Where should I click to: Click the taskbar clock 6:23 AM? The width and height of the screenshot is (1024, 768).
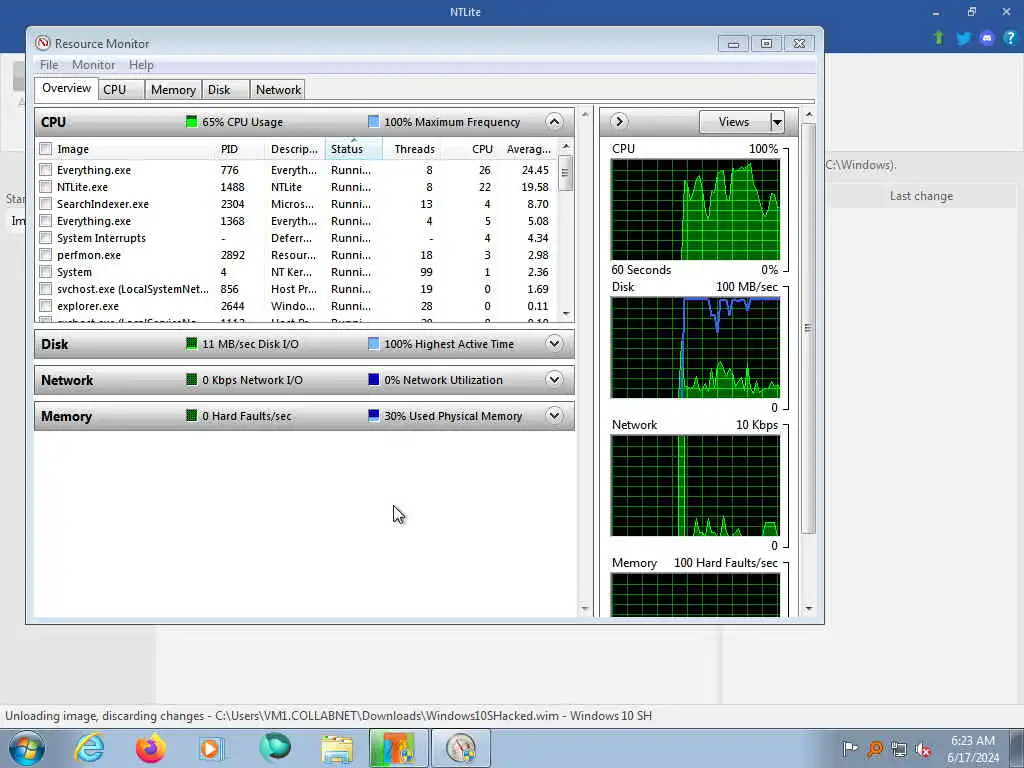pyautogui.click(x=973, y=741)
